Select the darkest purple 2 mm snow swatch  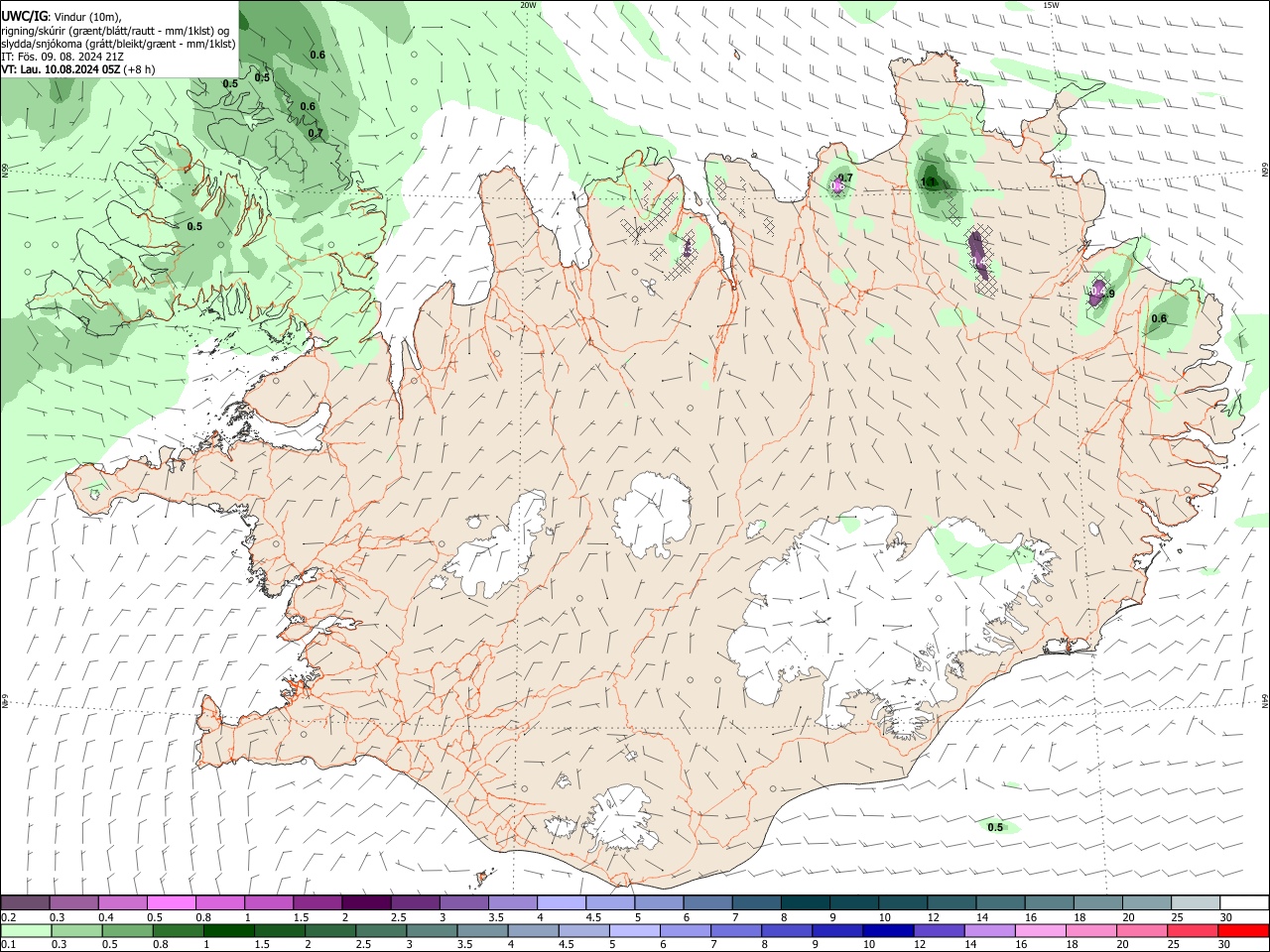coord(366,903)
